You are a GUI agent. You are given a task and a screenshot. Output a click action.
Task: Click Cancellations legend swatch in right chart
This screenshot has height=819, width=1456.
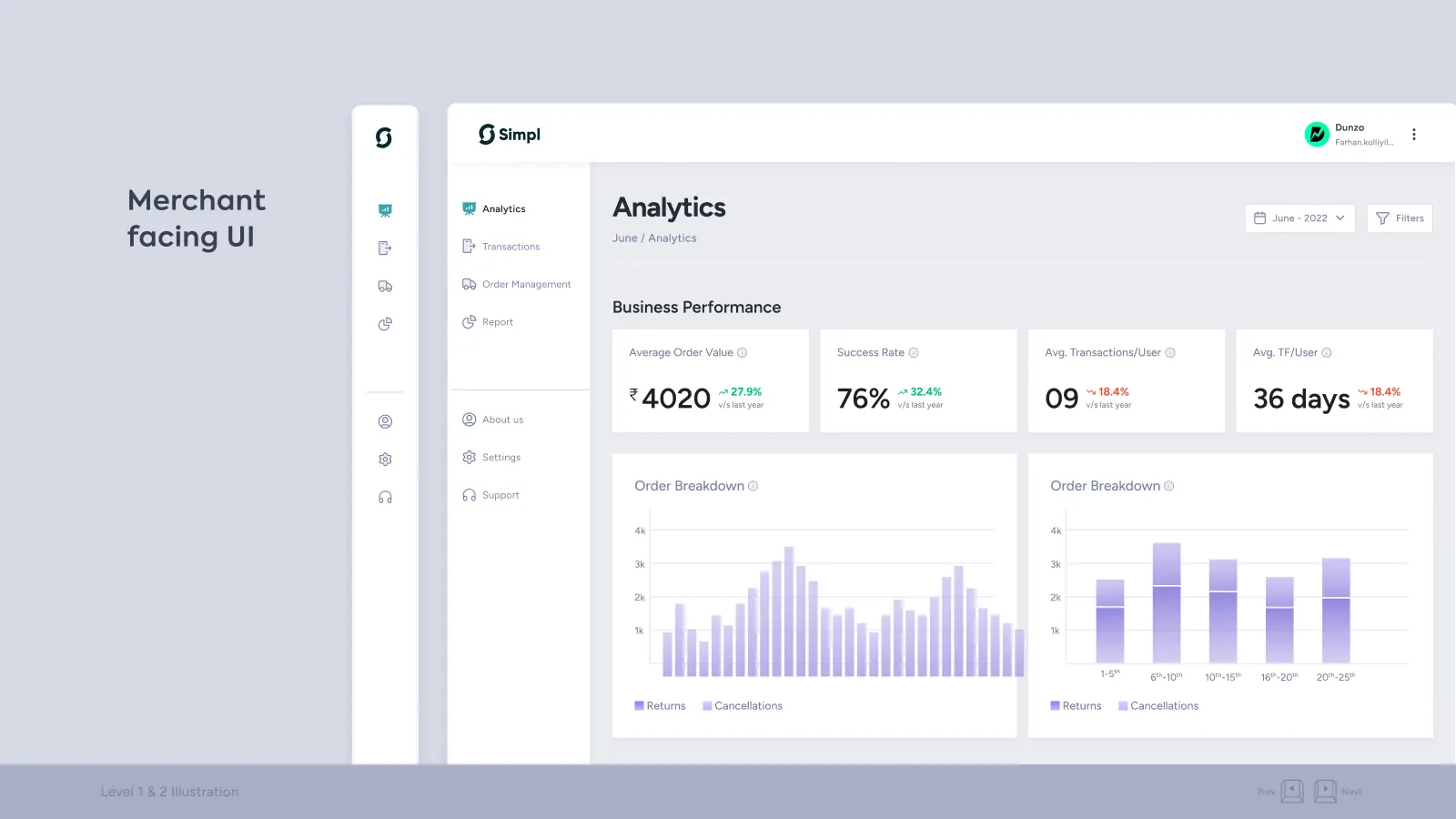click(1123, 706)
